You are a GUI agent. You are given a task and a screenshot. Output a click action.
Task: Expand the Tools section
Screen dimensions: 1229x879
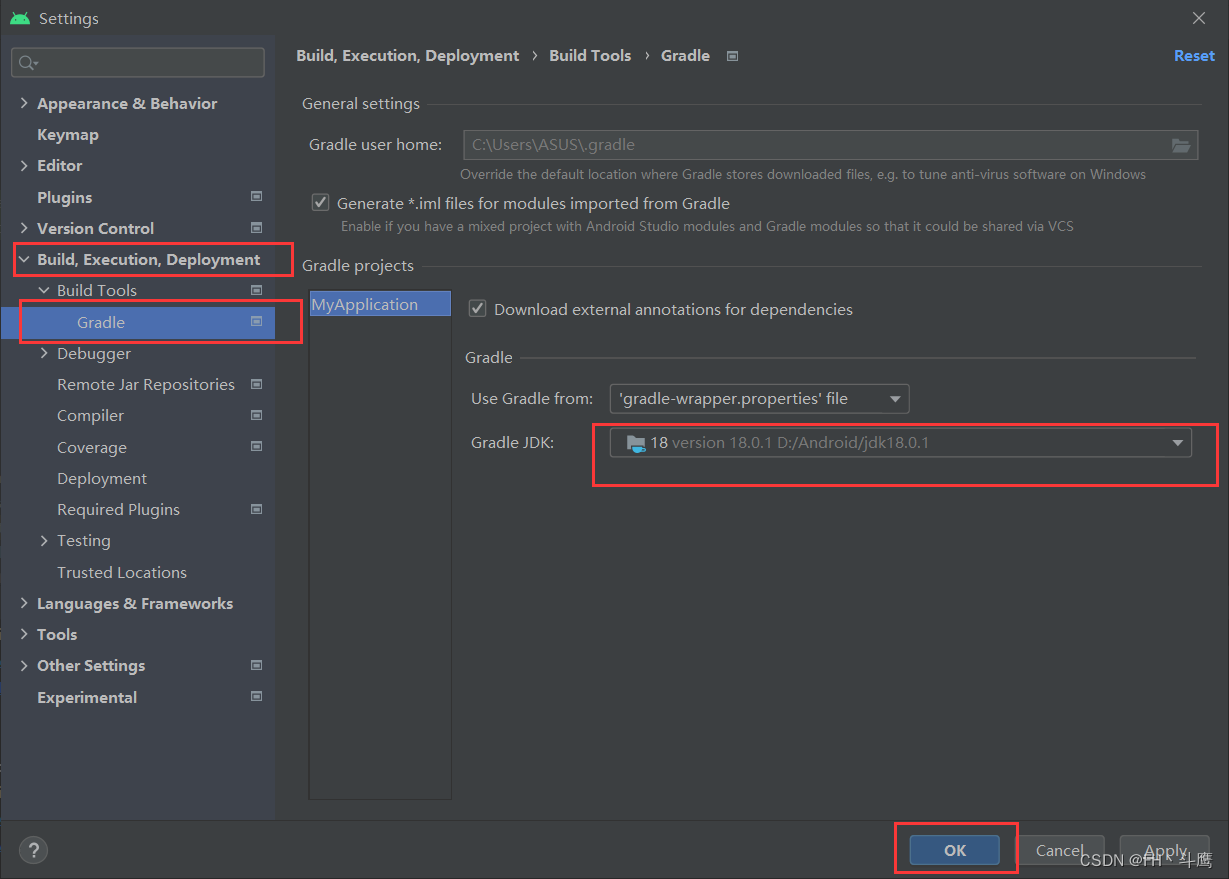pos(24,634)
